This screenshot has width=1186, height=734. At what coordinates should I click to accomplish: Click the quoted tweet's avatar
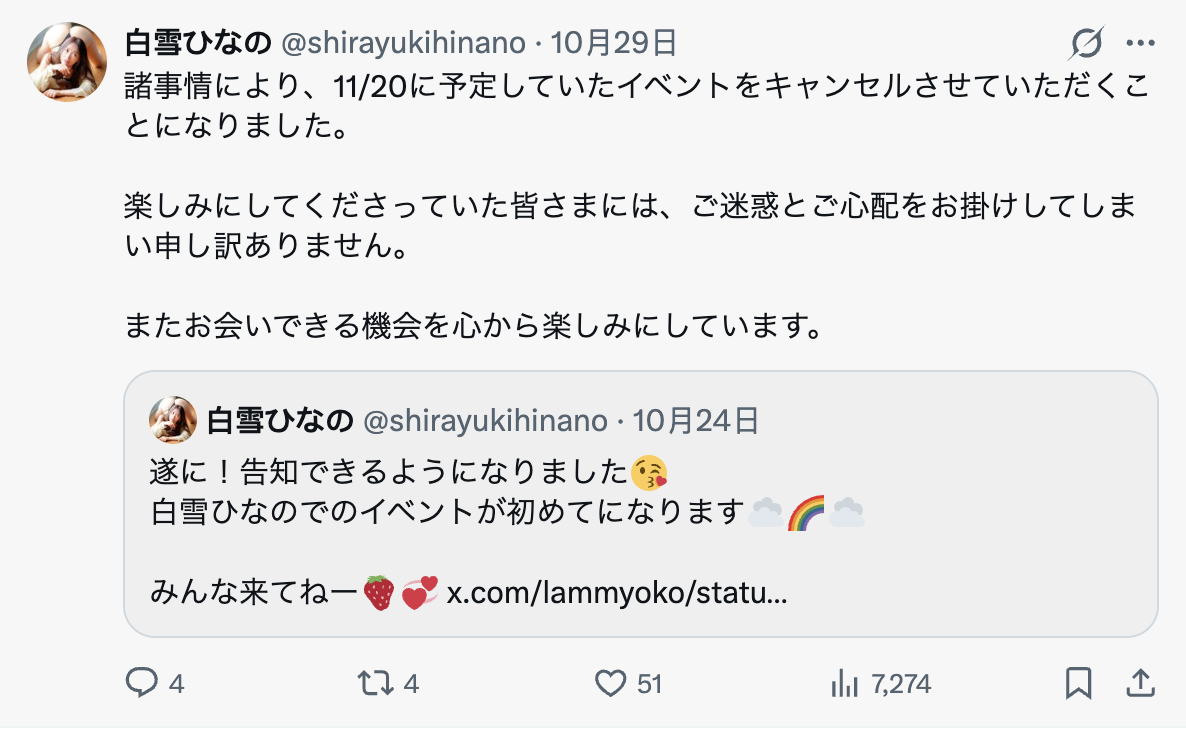pyautogui.click(x=168, y=420)
